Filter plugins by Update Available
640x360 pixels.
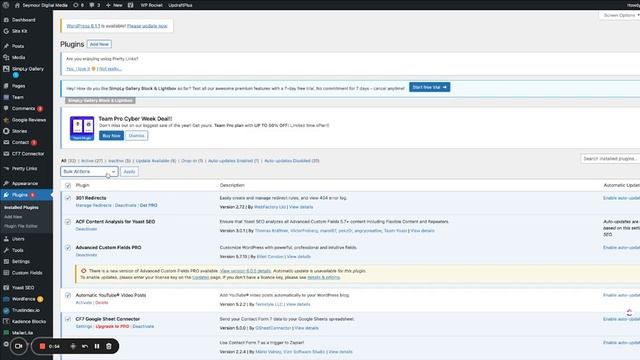[156, 161]
